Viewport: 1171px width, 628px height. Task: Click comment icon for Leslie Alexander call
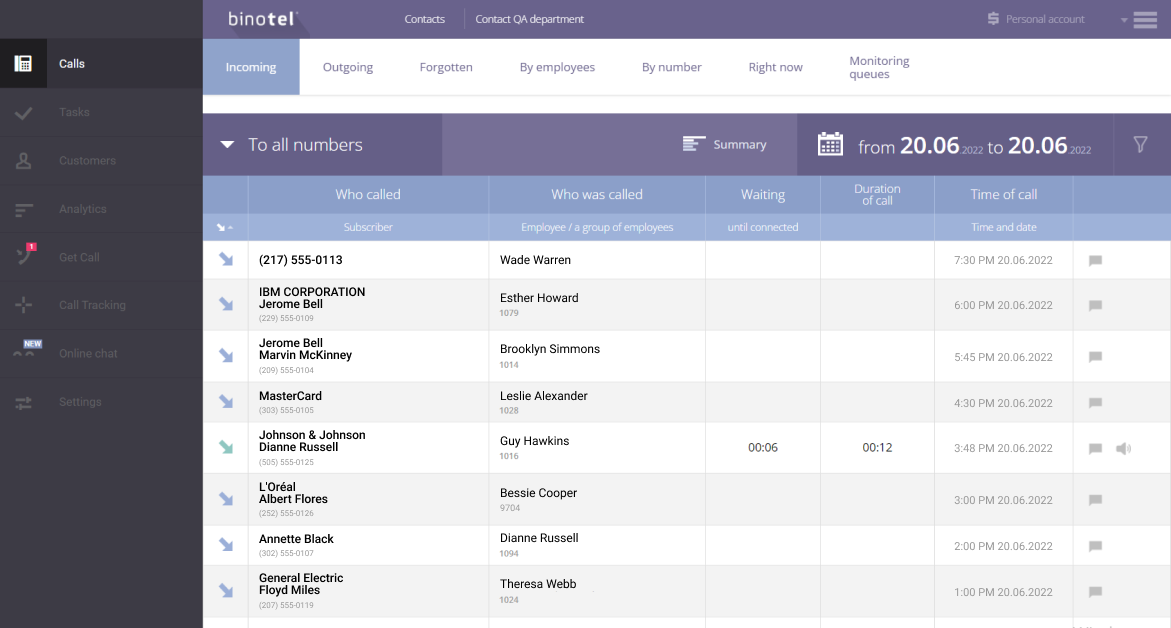[1095, 403]
